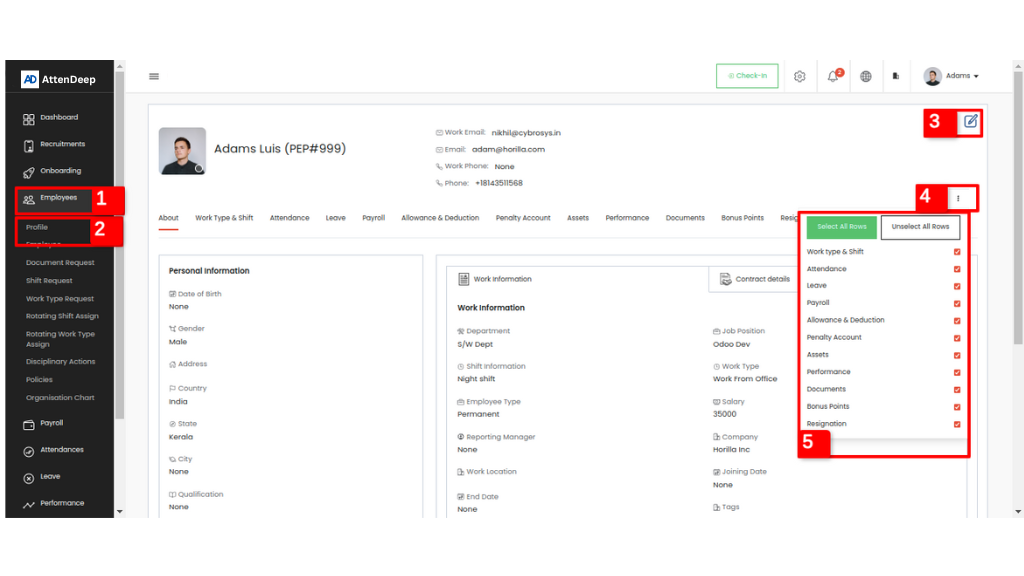Open the notifications bell icon

(833, 76)
